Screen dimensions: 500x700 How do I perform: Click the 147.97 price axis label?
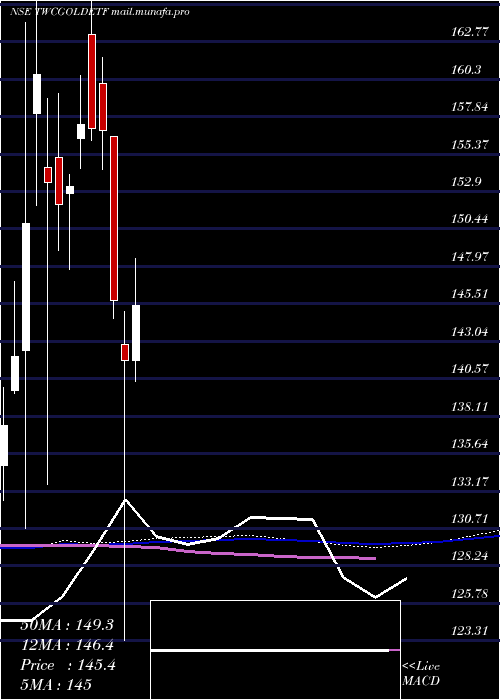(468, 257)
